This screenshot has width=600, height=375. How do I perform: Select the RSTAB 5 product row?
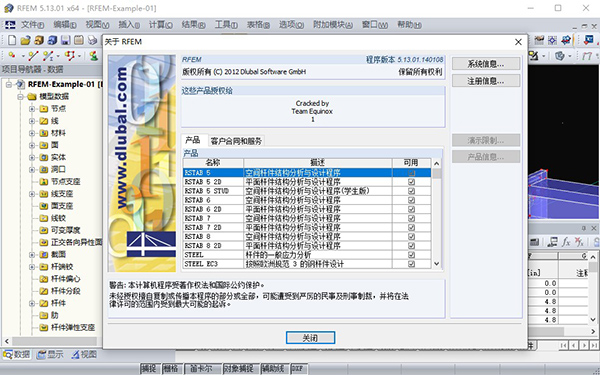pos(307,173)
